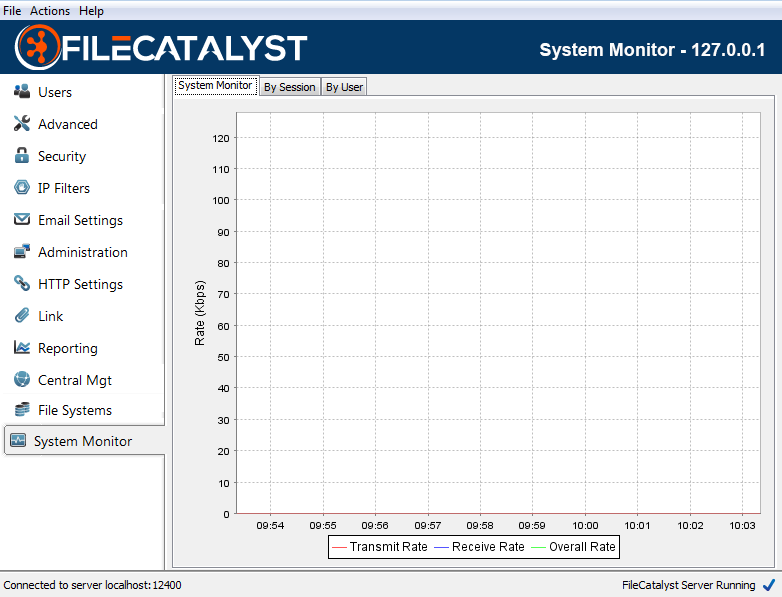Screen dimensions: 782x597
Task: Click the Link paperclip icon
Action: (22, 315)
